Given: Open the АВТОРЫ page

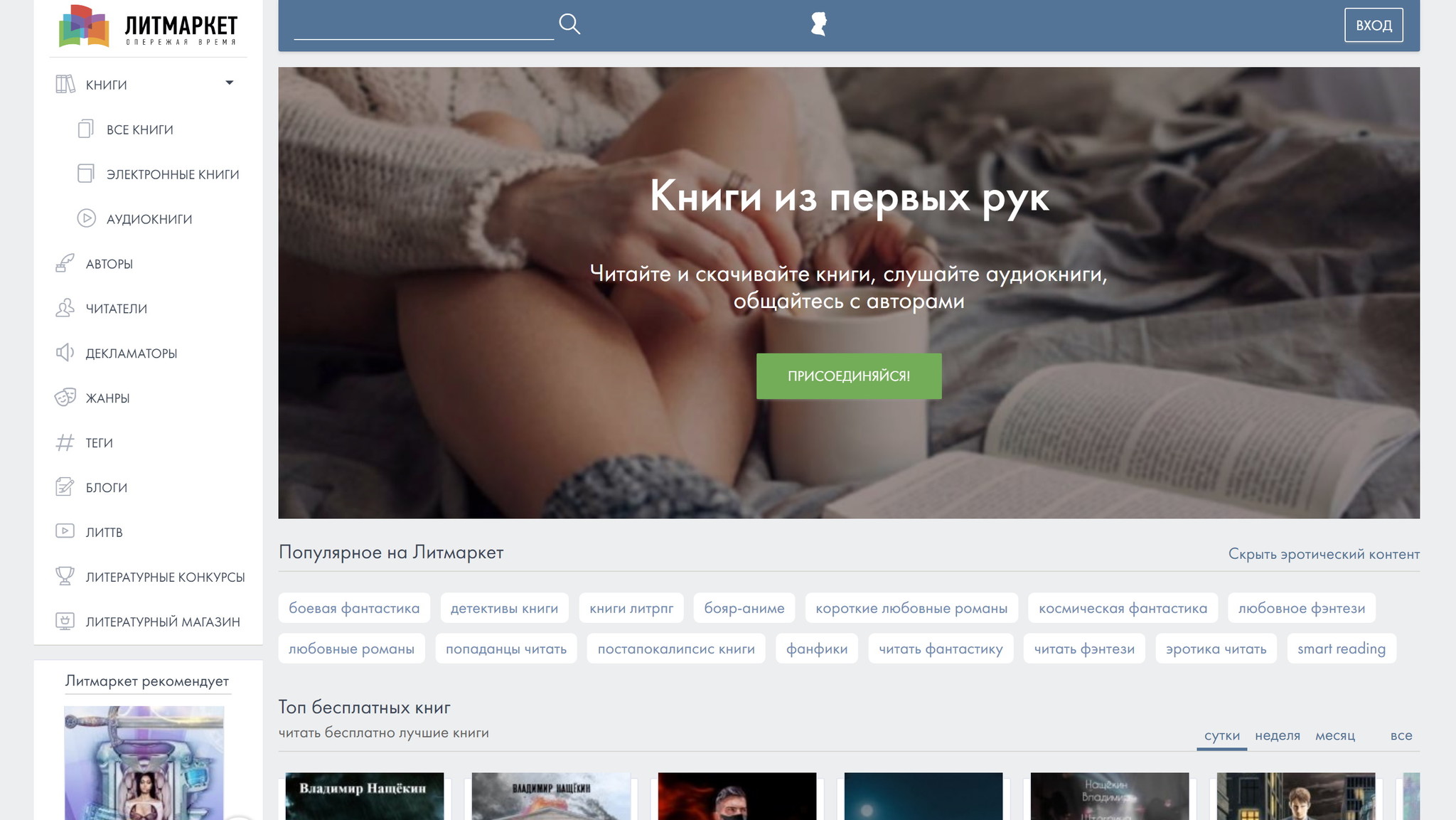Looking at the screenshot, I should tap(109, 264).
